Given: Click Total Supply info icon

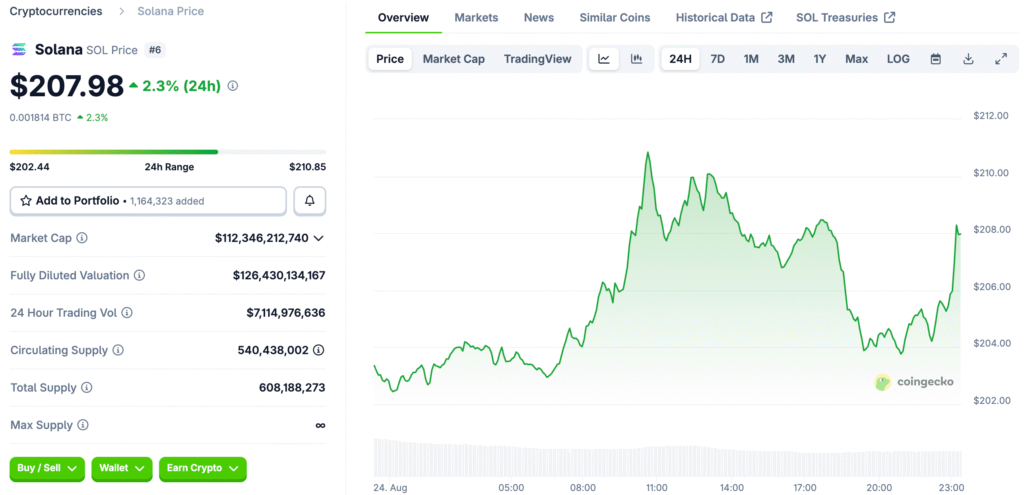Looking at the screenshot, I should [x=86, y=388].
